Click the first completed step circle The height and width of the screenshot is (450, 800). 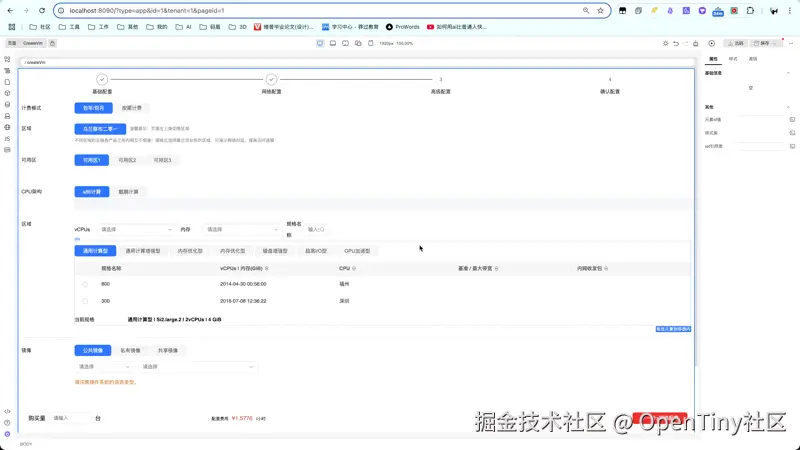[x=102, y=80]
